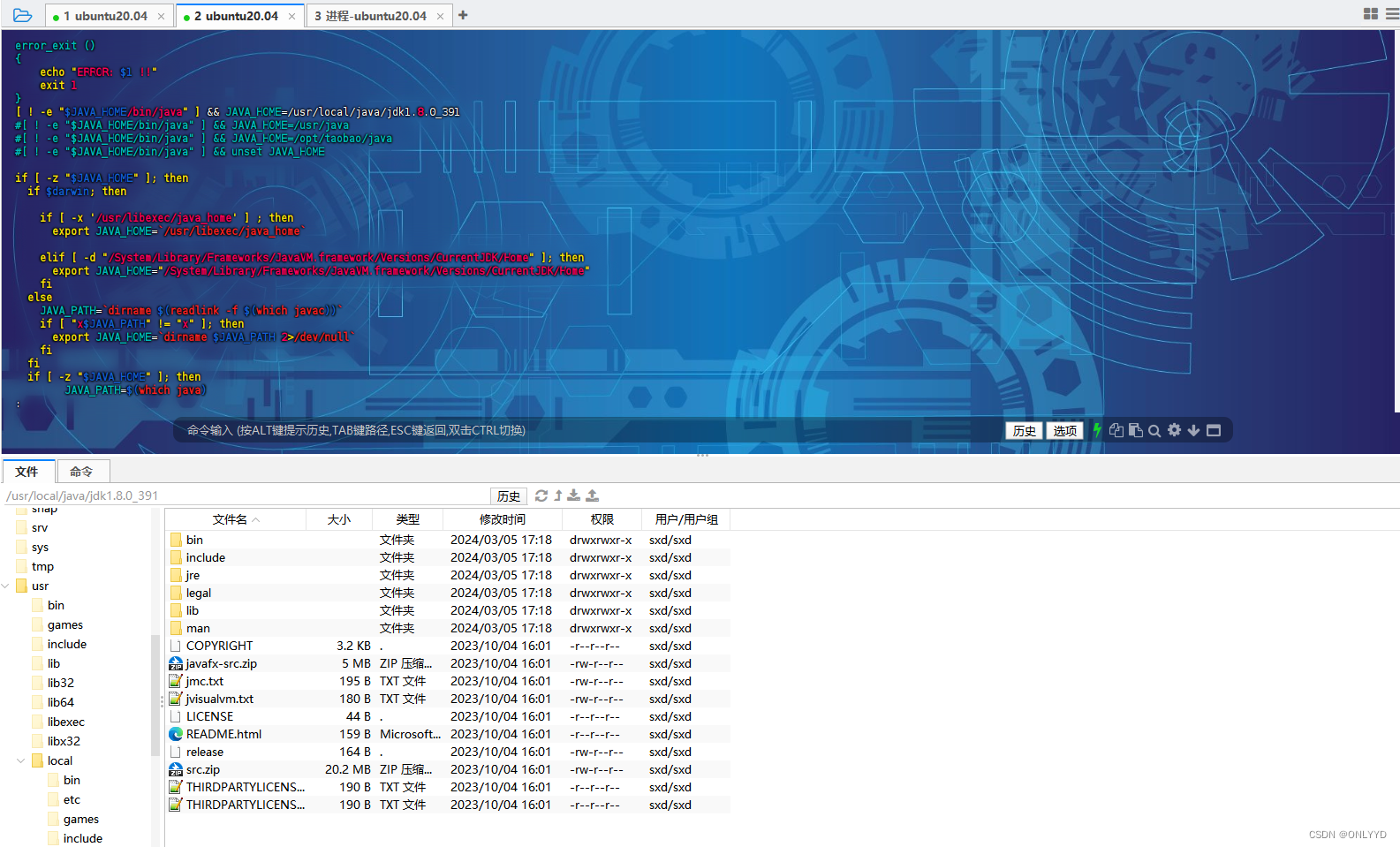This screenshot has height=847, width=1400.
Task: Collapse the usr folder in tree
Action: tap(6, 586)
